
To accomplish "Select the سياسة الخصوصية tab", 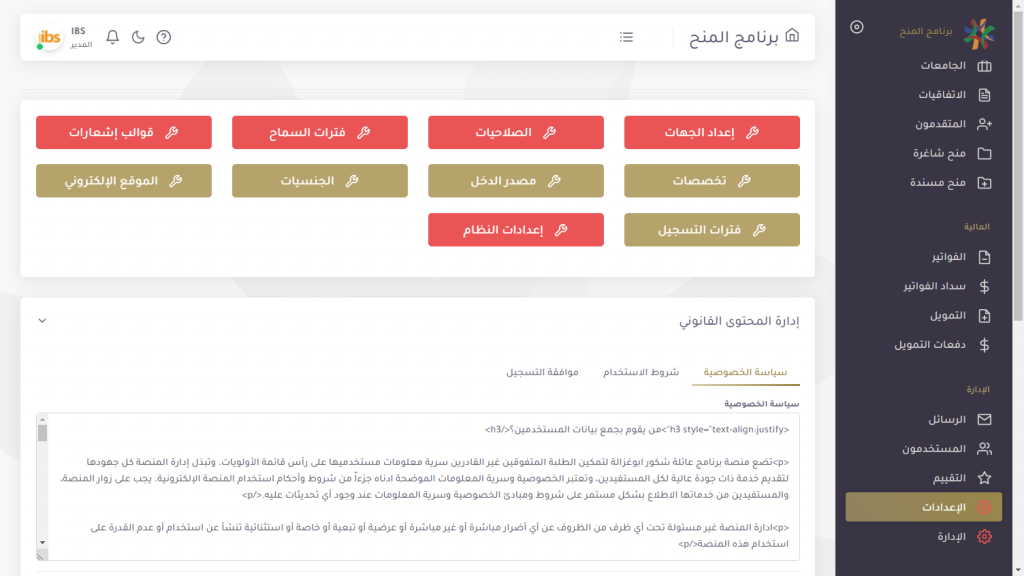I will pos(746,372).
